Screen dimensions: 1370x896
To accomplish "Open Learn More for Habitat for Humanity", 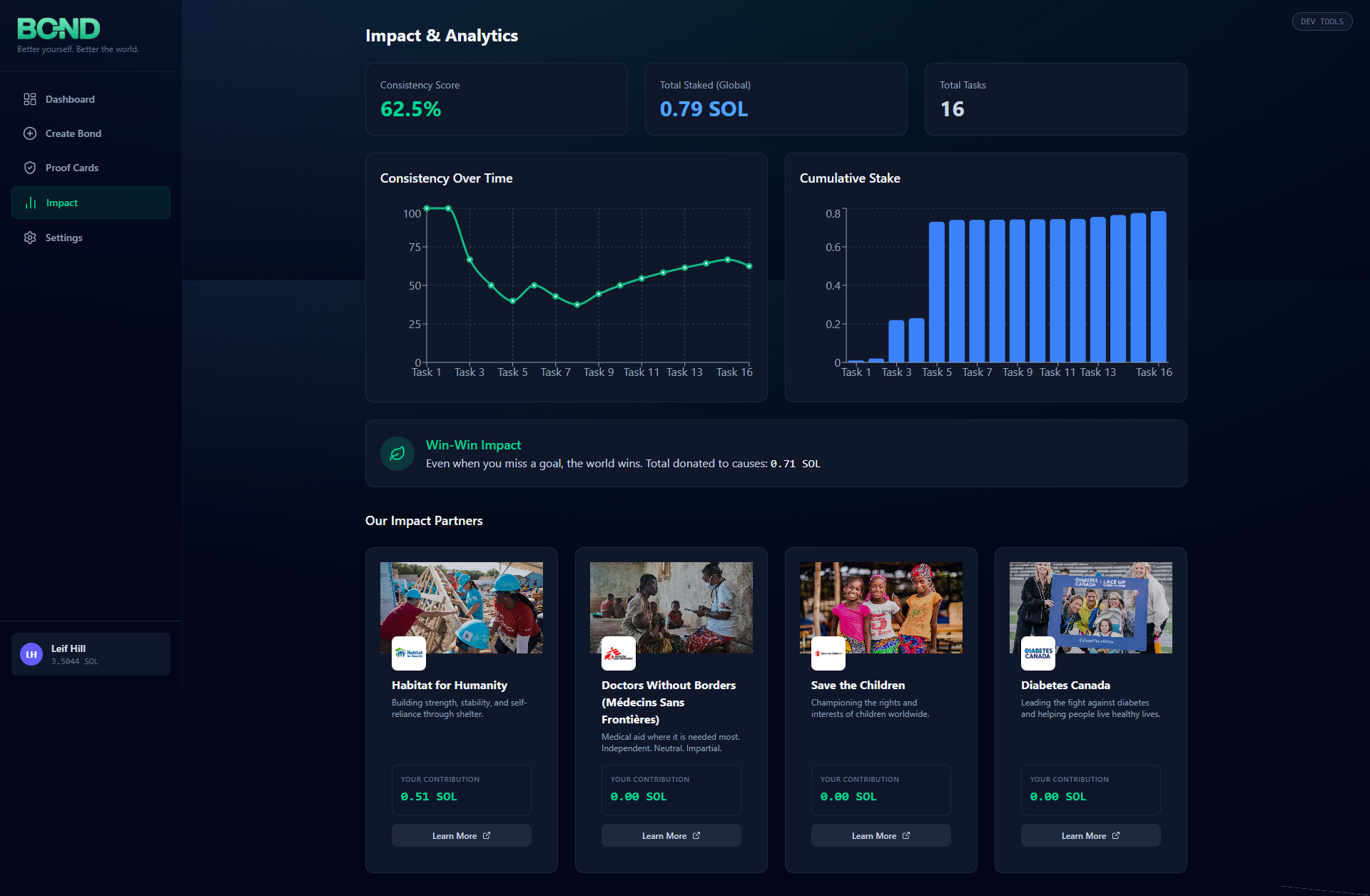I will (x=461, y=835).
